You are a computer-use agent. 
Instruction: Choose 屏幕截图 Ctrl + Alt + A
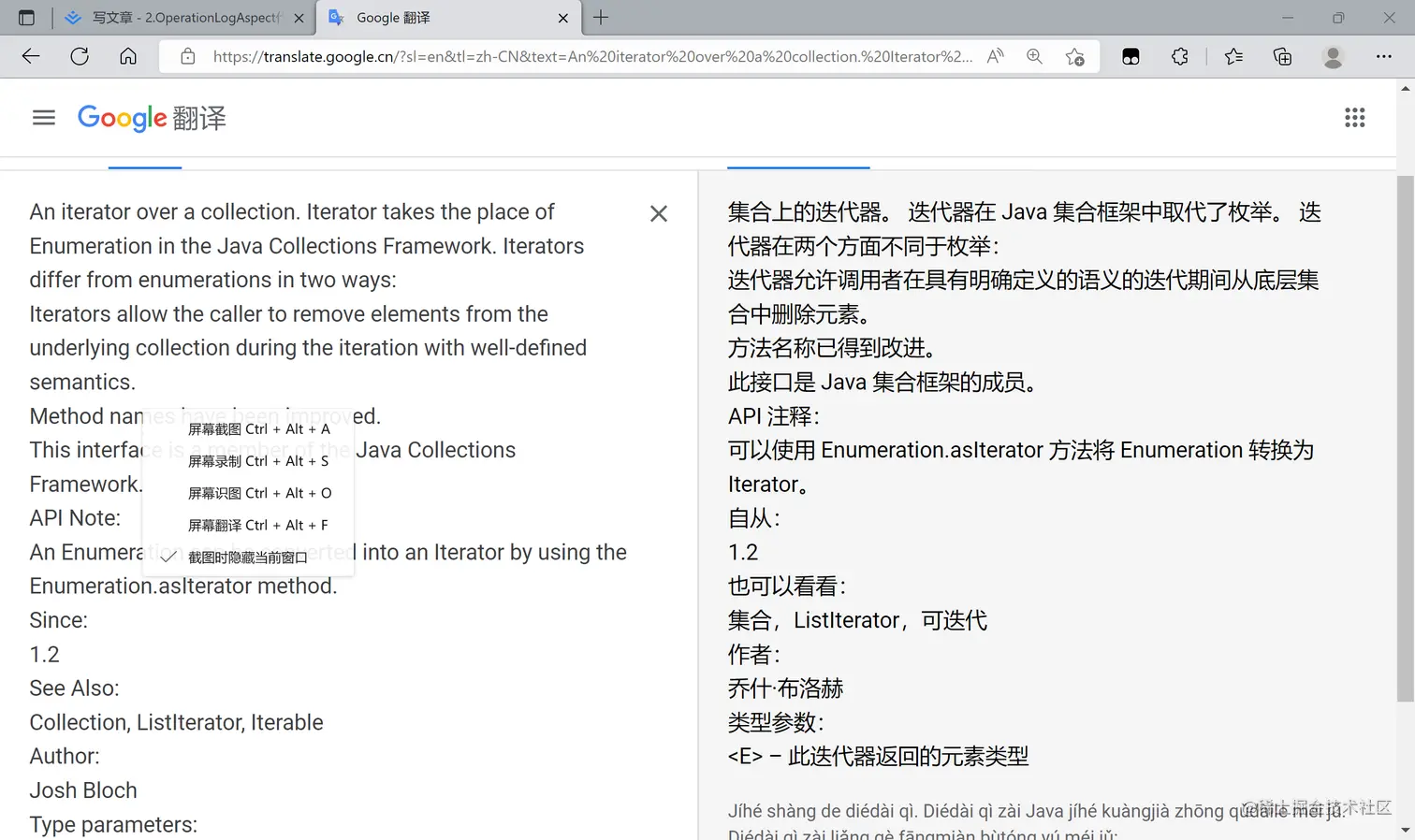(248, 429)
